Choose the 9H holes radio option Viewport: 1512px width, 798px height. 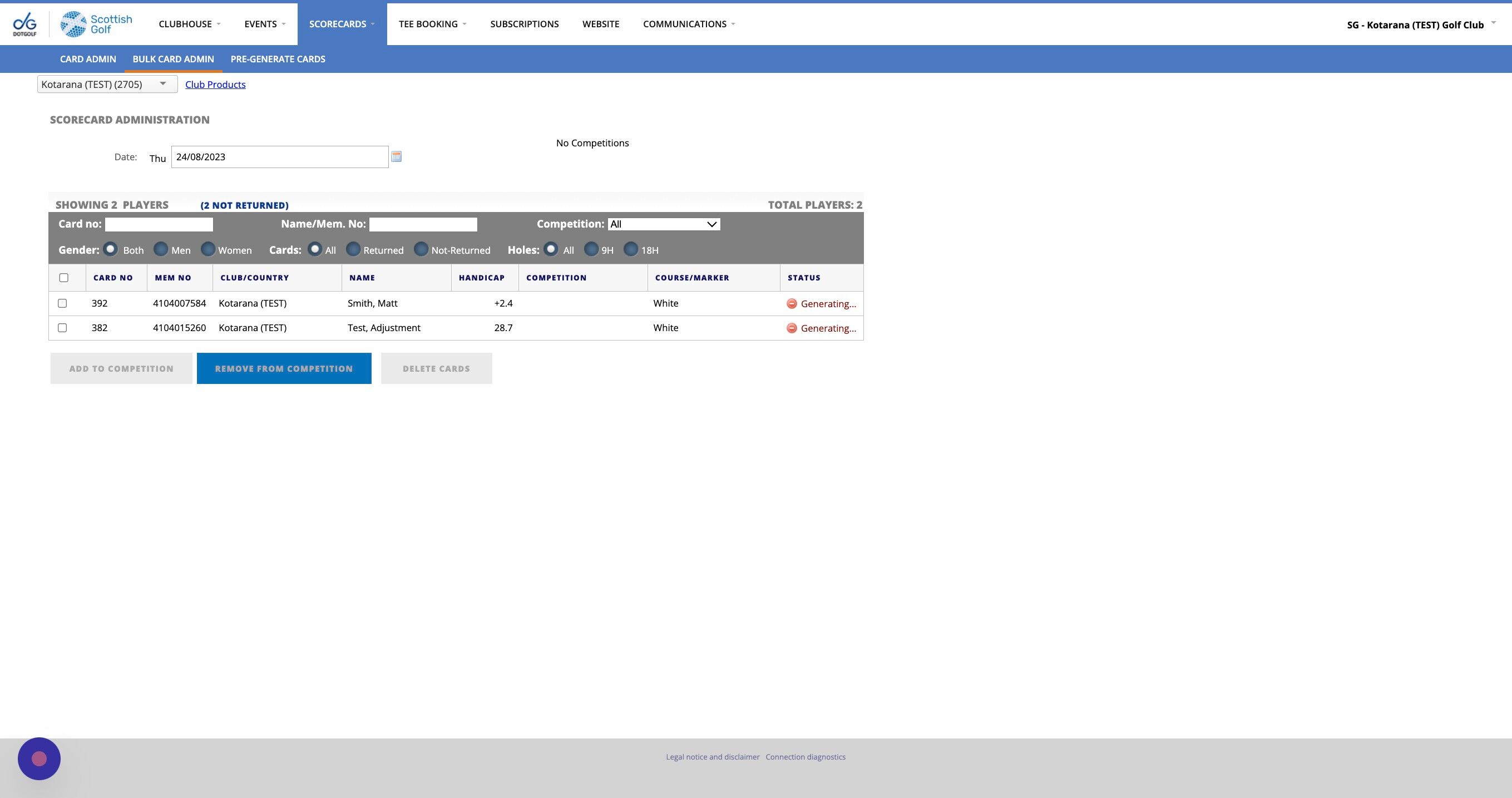591,249
